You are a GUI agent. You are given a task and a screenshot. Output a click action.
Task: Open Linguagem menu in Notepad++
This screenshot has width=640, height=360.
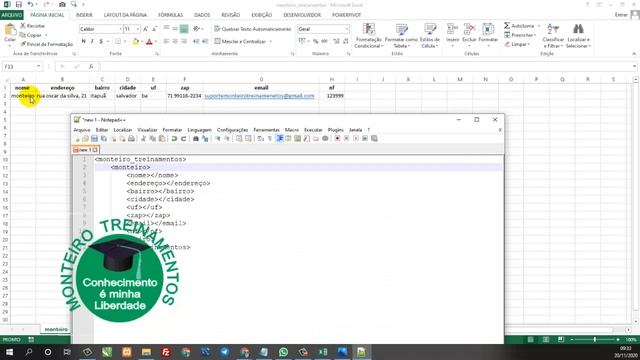[200, 130]
